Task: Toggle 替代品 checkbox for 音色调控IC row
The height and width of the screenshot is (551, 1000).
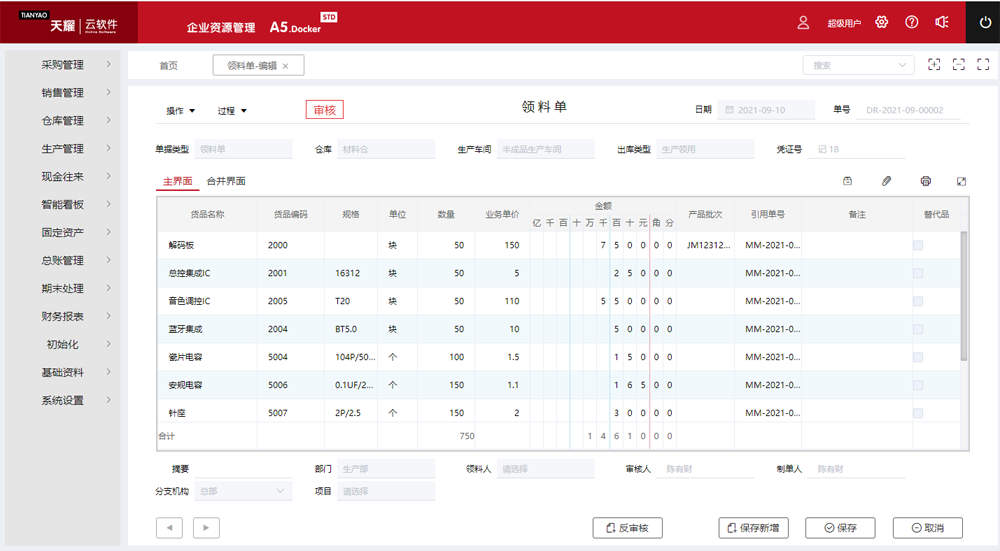Action: (917, 301)
